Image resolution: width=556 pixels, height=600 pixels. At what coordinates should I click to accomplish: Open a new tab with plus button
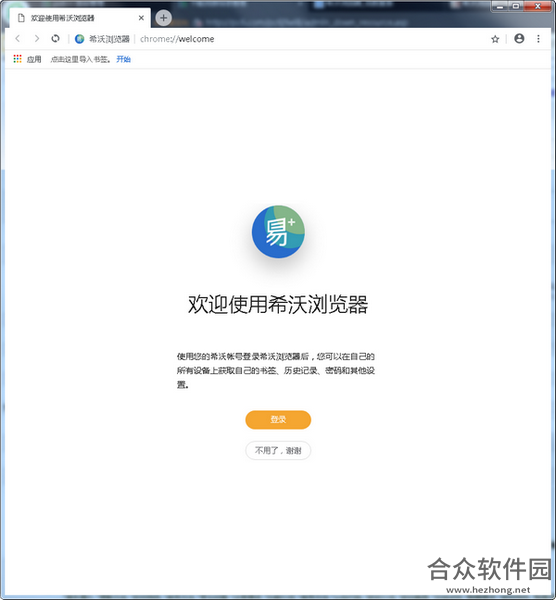(x=163, y=18)
